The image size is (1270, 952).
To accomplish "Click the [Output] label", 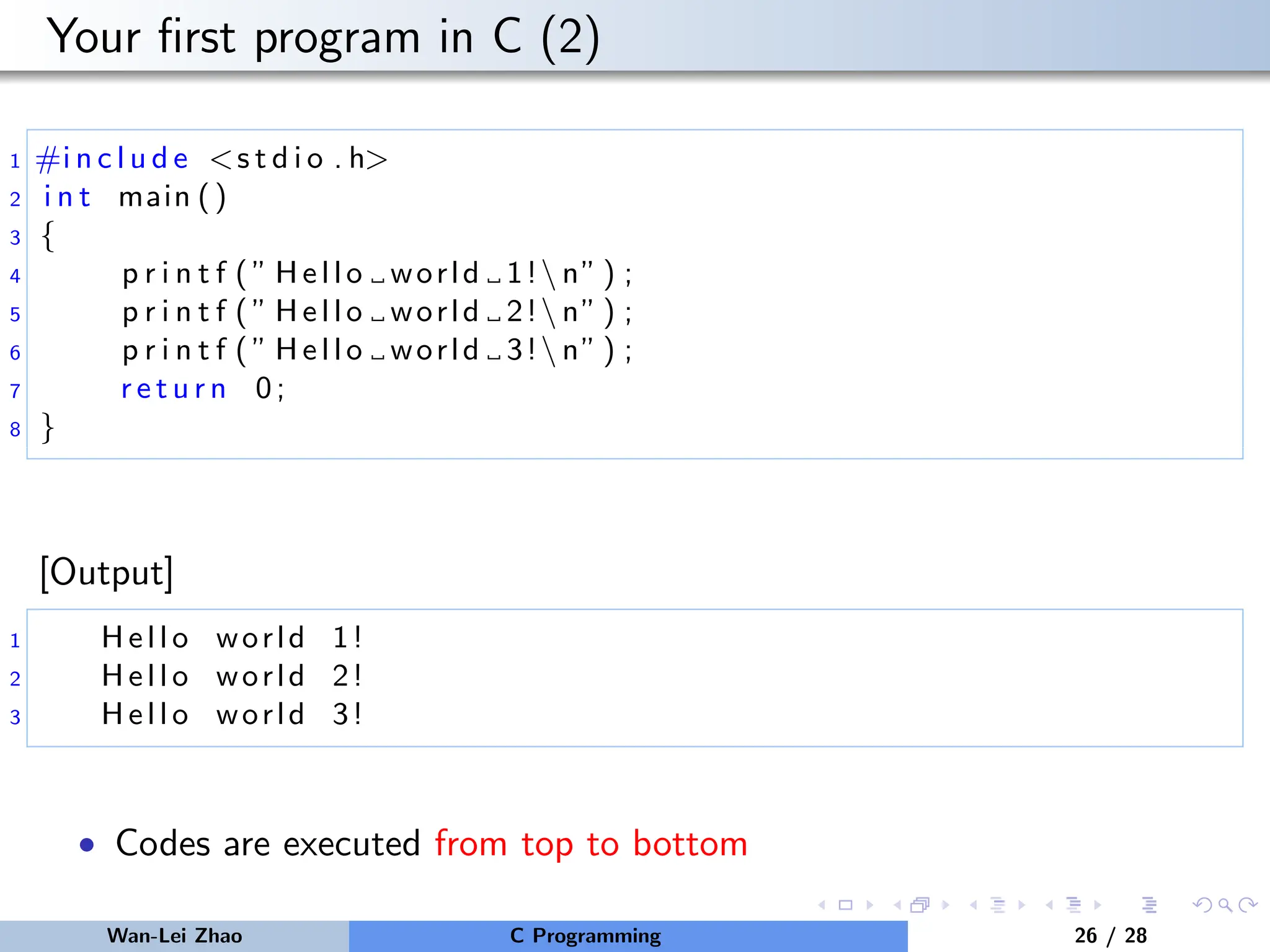I will [x=106, y=573].
